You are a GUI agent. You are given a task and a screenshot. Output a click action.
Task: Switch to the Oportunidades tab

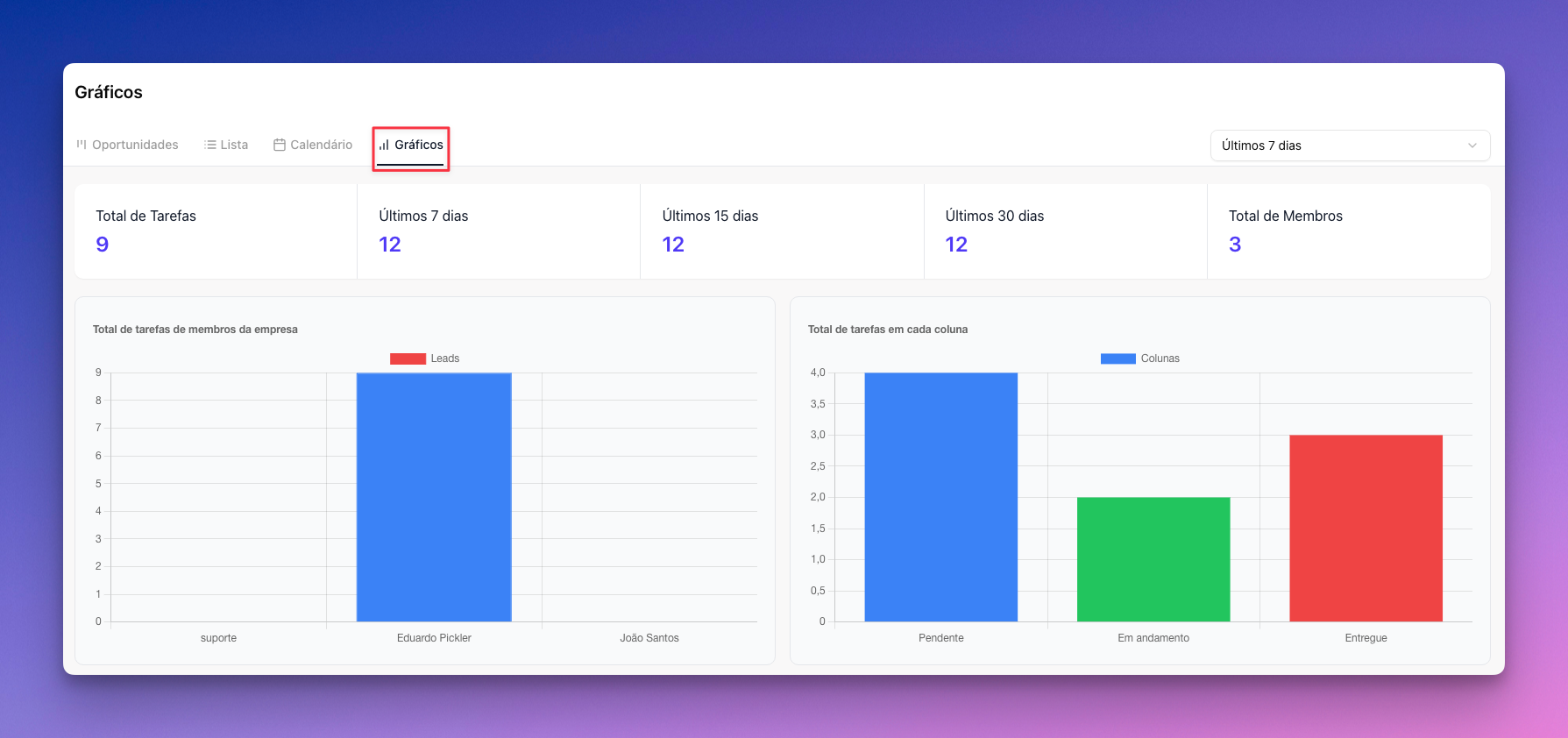coord(135,145)
